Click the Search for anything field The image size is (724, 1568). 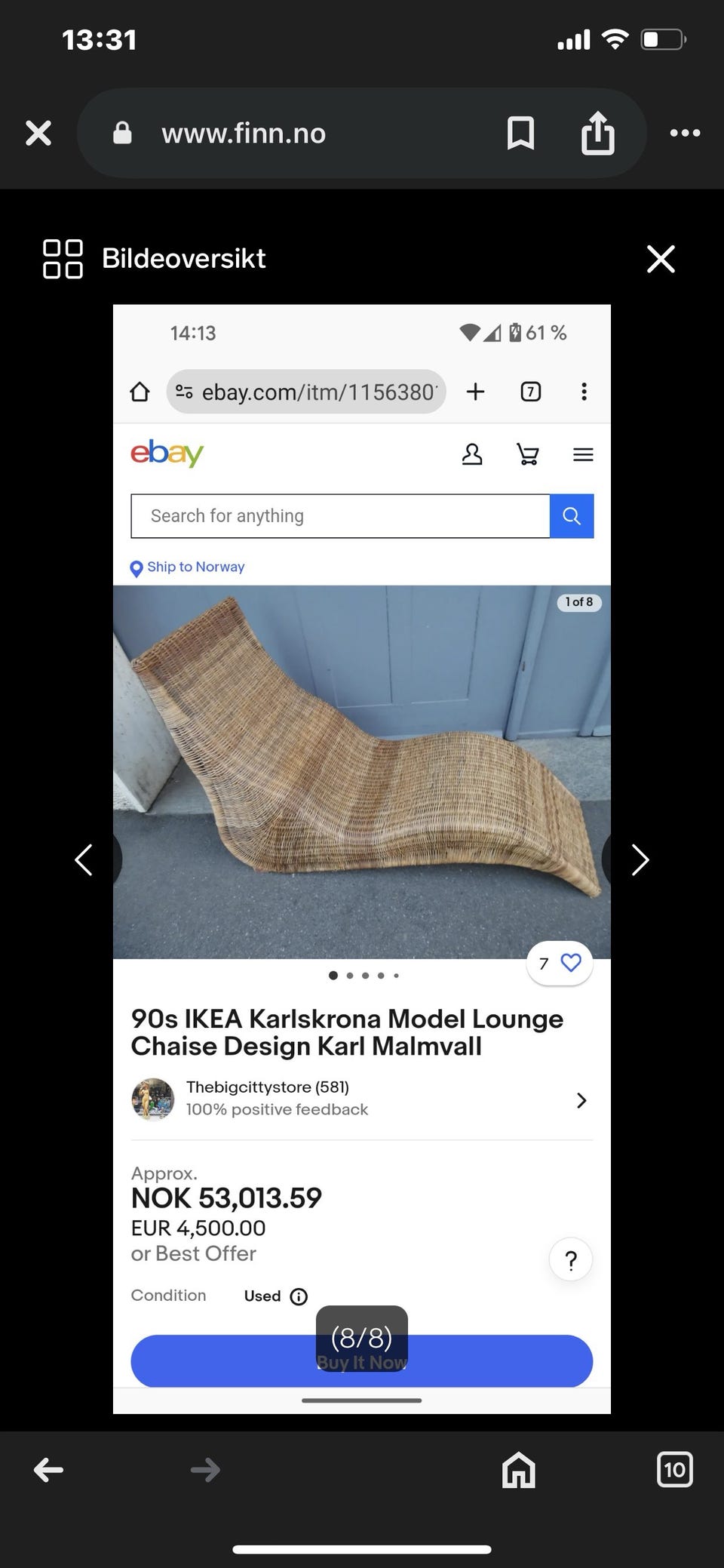[340, 516]
